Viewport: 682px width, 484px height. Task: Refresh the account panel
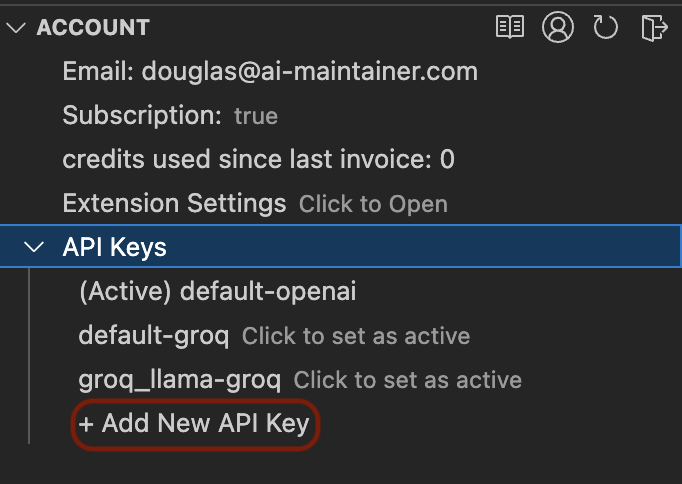click(605, 27)
